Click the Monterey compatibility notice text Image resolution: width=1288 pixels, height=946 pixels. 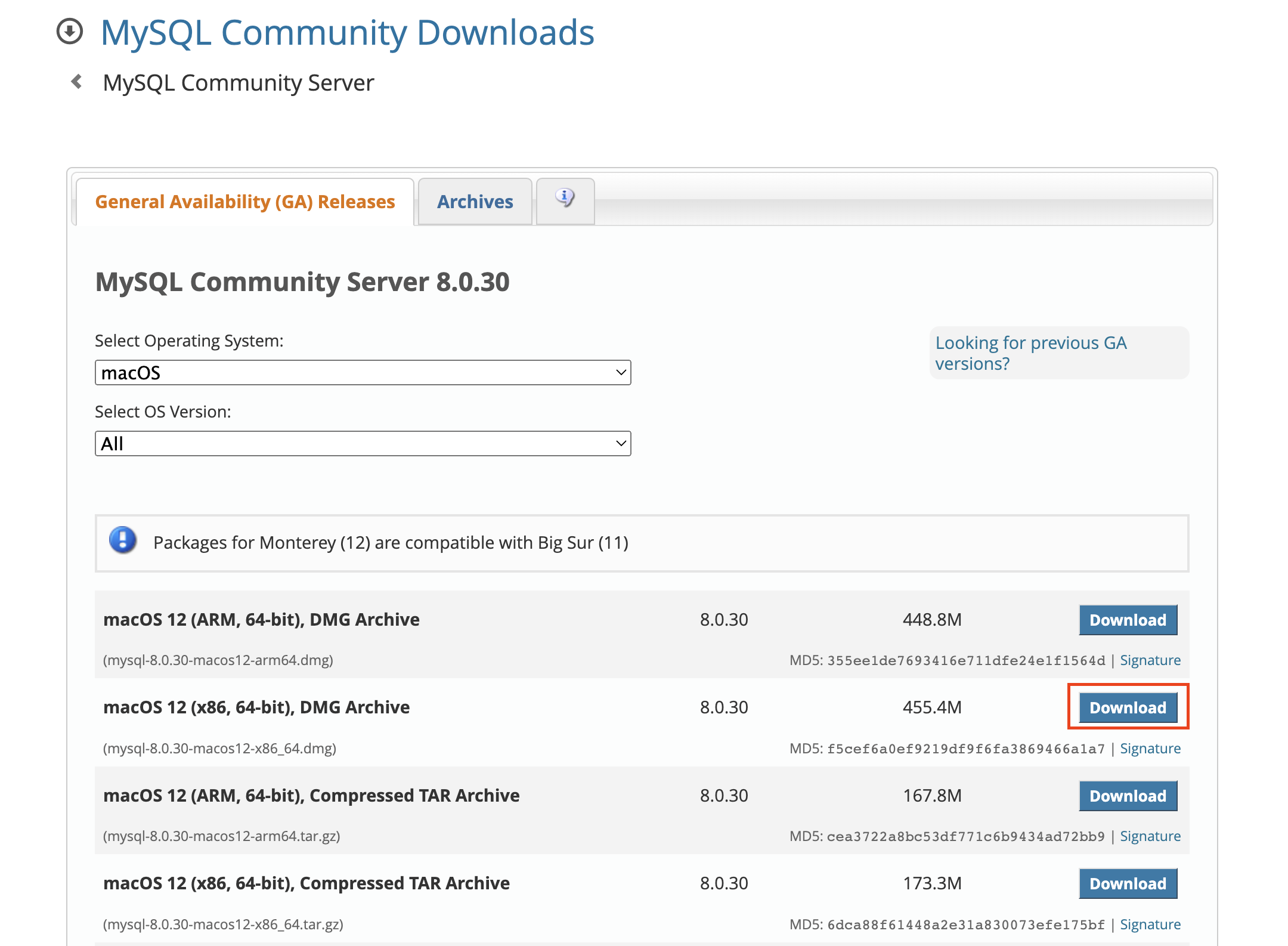[x=391, y=543]
